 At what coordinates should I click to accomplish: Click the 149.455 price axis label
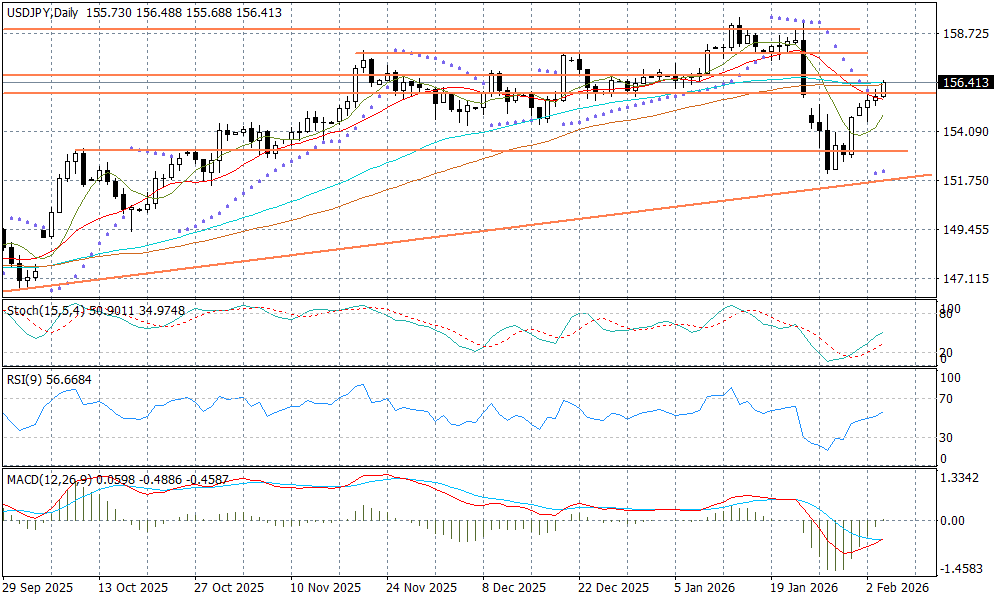pos(964,230)
